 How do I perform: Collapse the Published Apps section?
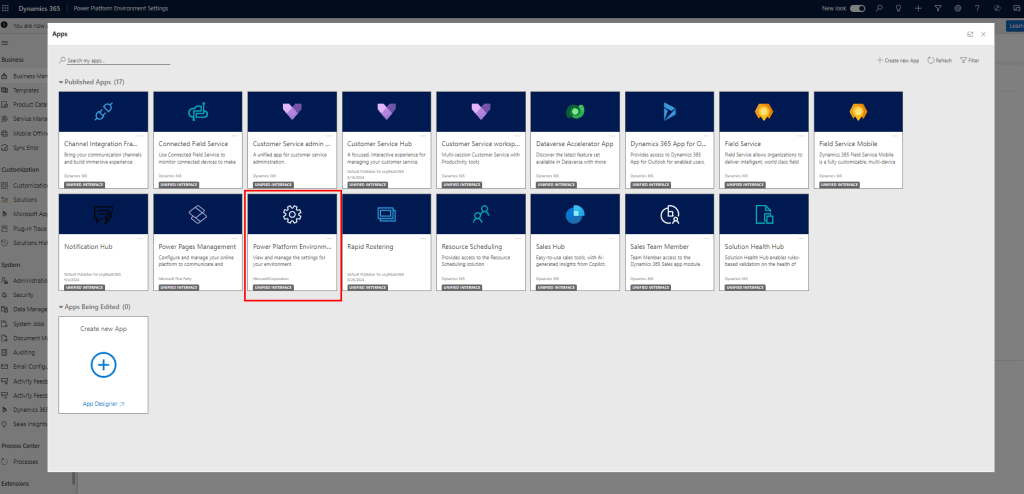(x=60, y=81)
